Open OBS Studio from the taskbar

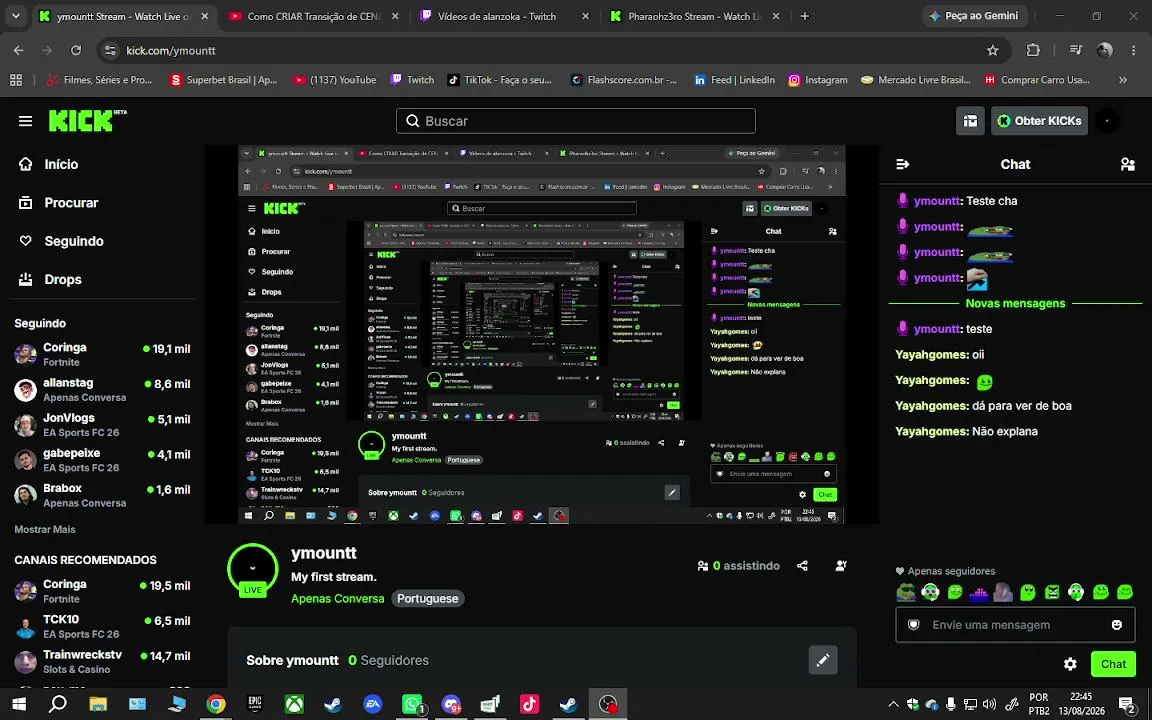click(x=608, y=705)
